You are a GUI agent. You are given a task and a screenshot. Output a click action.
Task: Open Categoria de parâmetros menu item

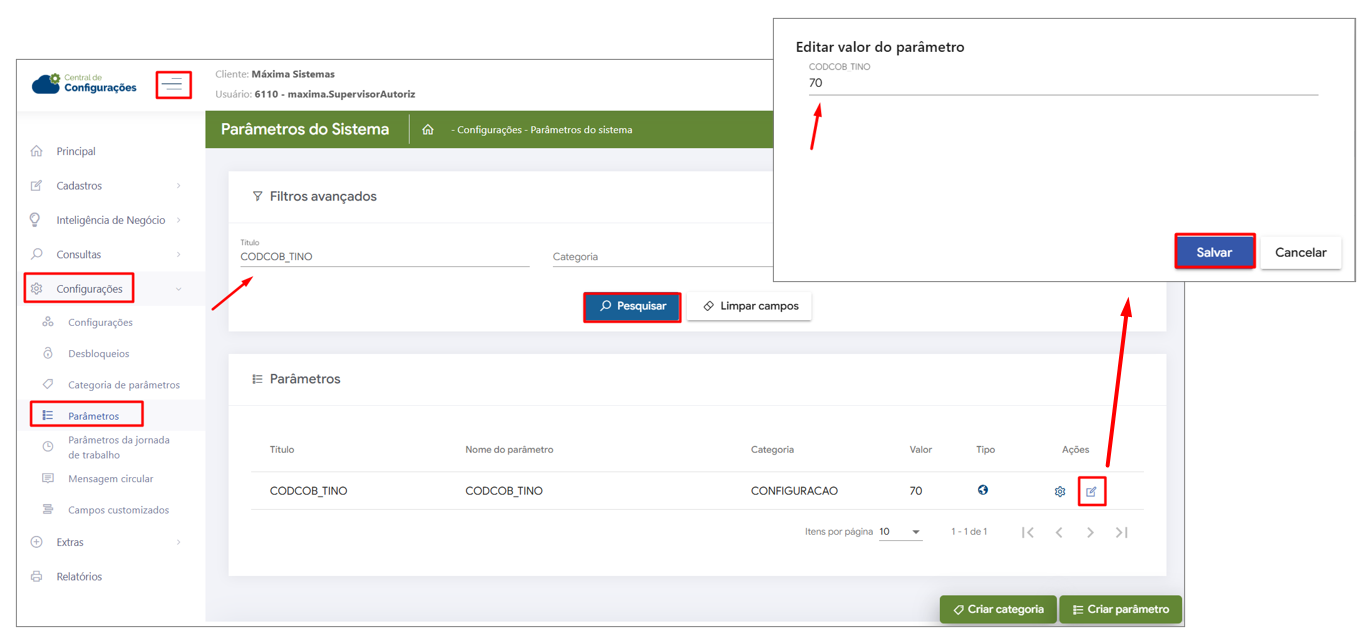pyautogui.click(x=124, y=385)
